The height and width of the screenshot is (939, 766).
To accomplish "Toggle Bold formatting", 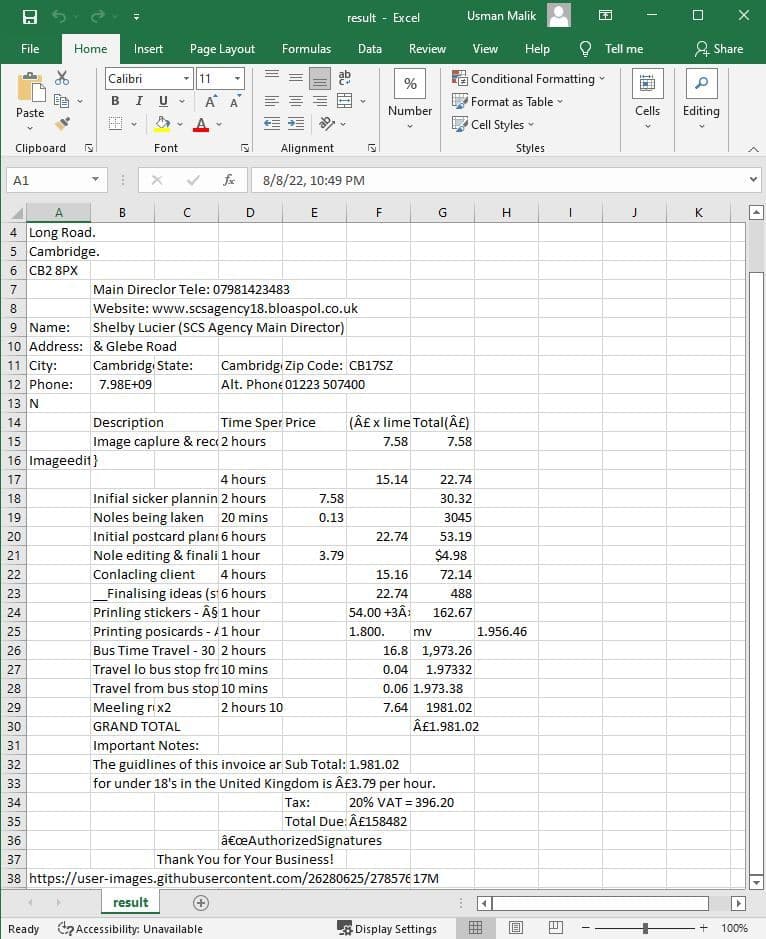I will (115, 101).
